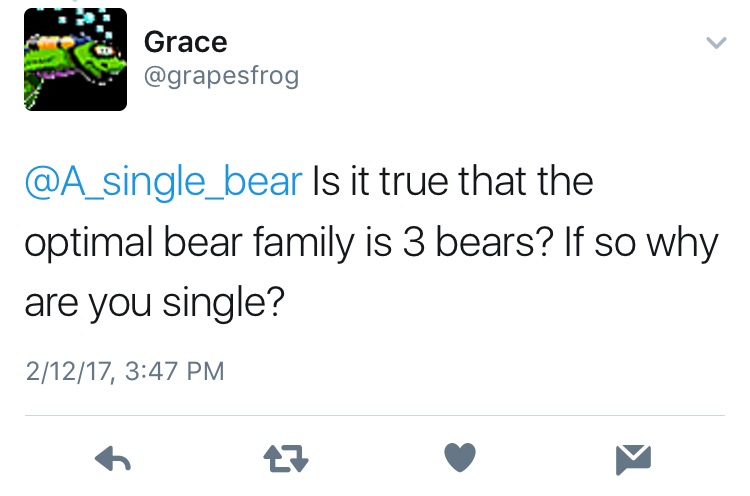Click the phrase "Is it true that the"
Viewport: 750px width, 496px height.
click(x=453, y=183)
